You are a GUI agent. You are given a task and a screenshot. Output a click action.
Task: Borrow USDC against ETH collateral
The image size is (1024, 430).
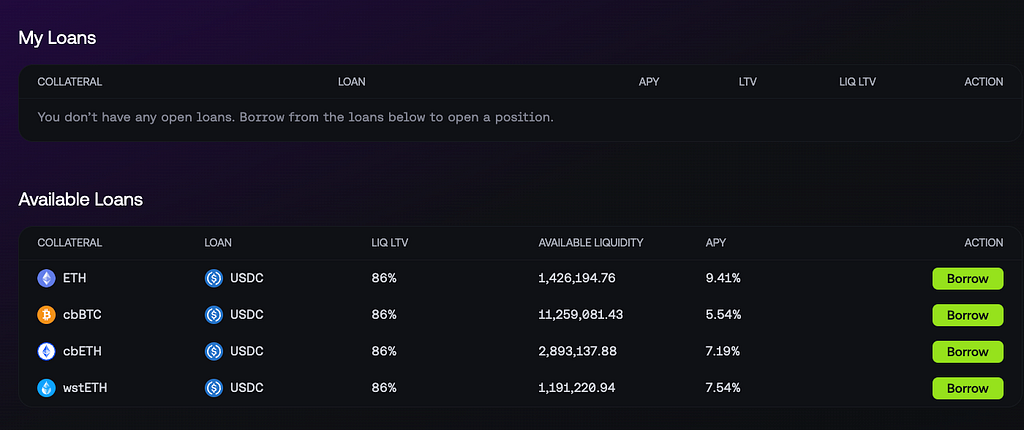[x=968, y=278]
